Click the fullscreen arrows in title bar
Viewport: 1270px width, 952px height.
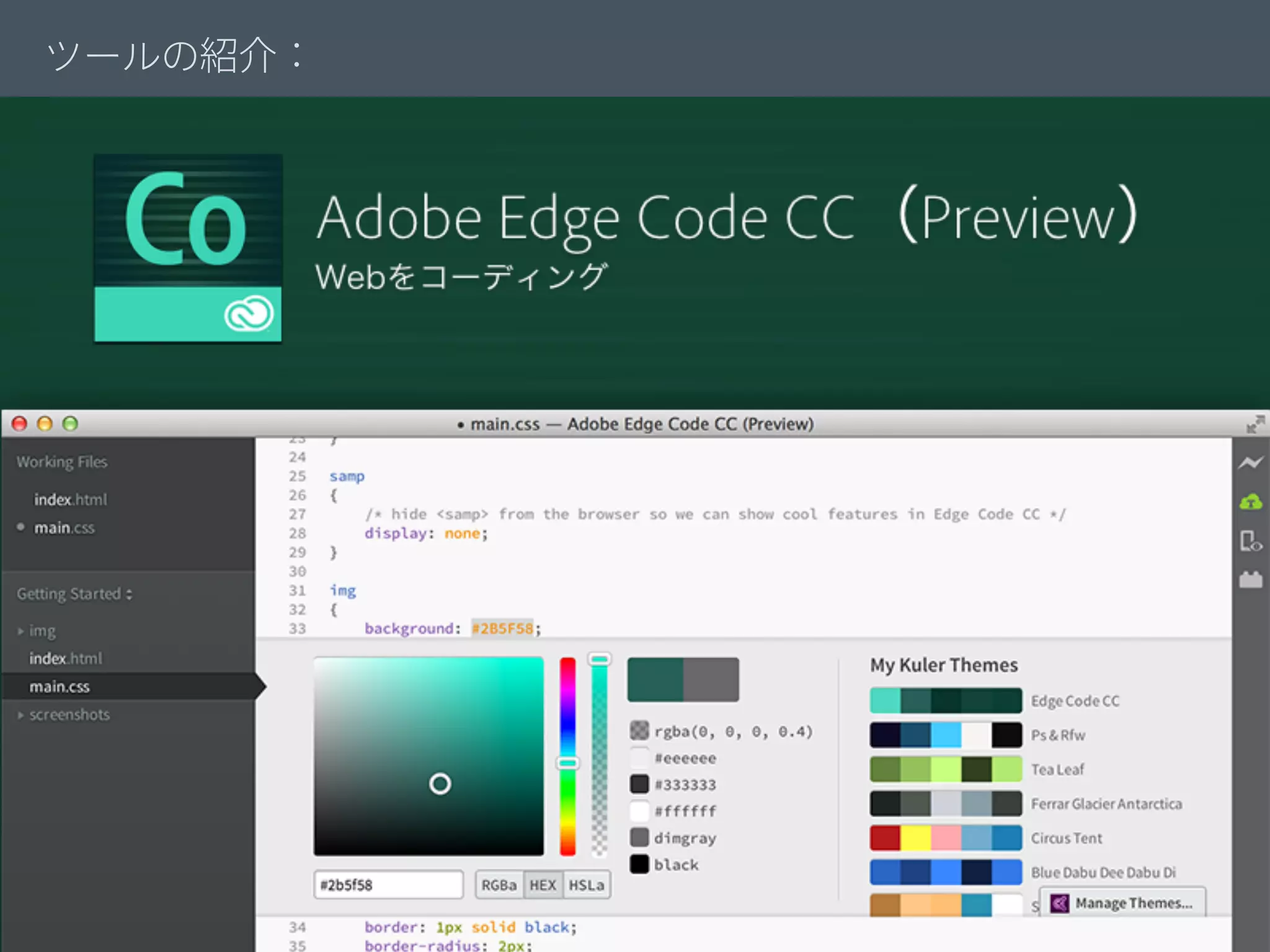pyautogui.click(x=1255, y=425)
